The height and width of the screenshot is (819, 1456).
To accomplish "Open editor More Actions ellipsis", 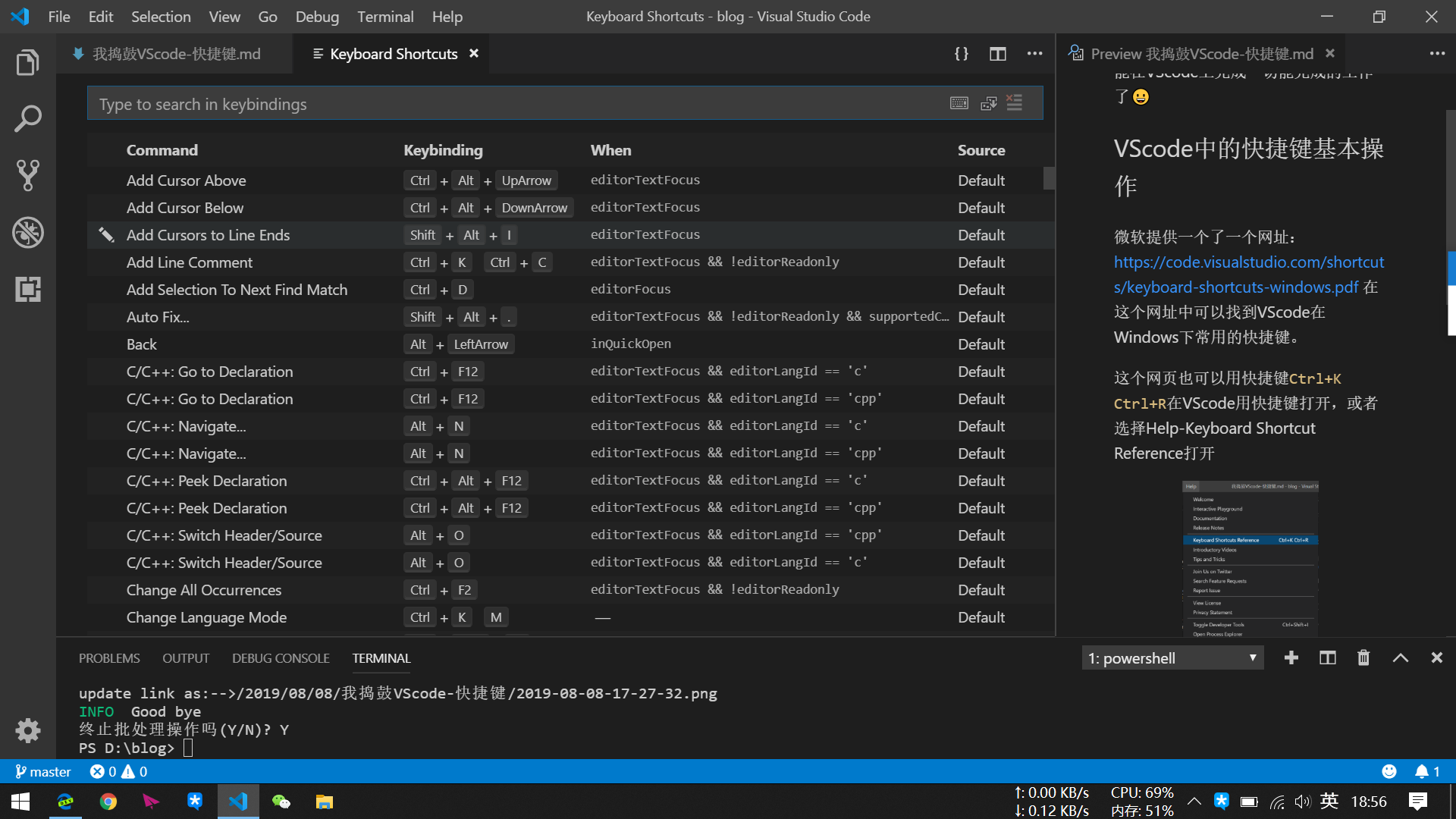I will [1034, 54].
